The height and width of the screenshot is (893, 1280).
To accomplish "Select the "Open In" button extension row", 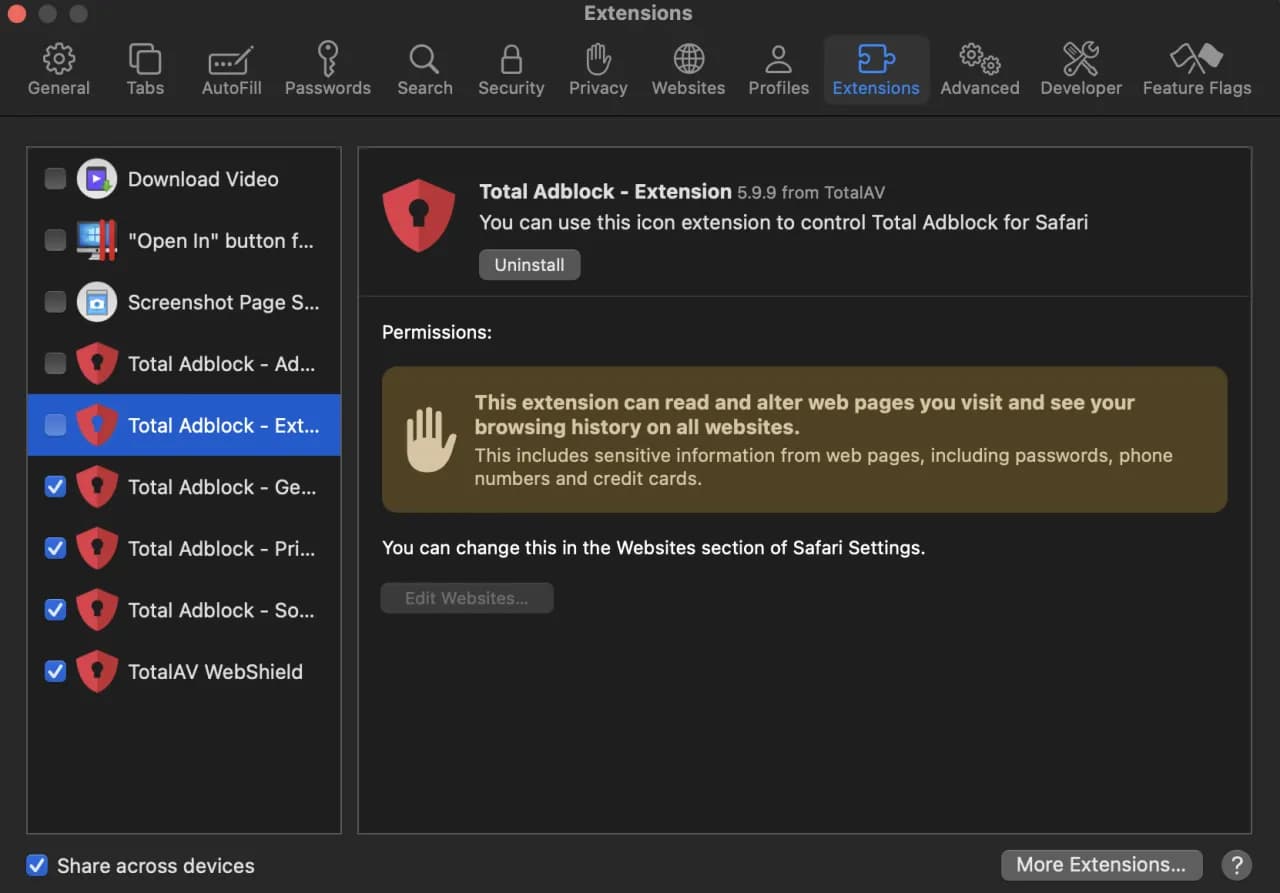I will (220, 241).
